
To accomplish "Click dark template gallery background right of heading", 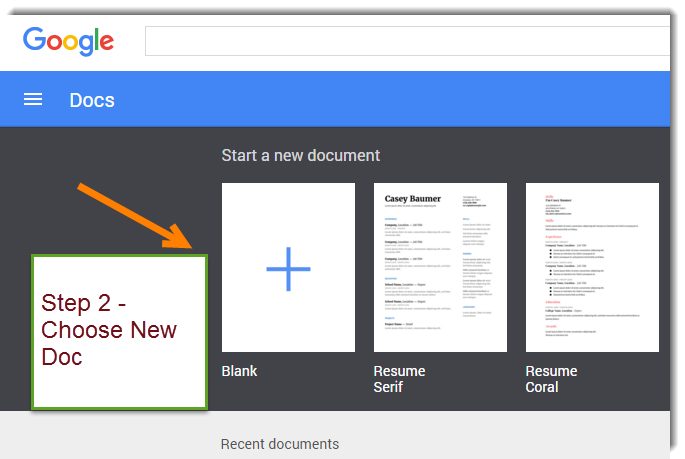I will click(x=520, y=155).
